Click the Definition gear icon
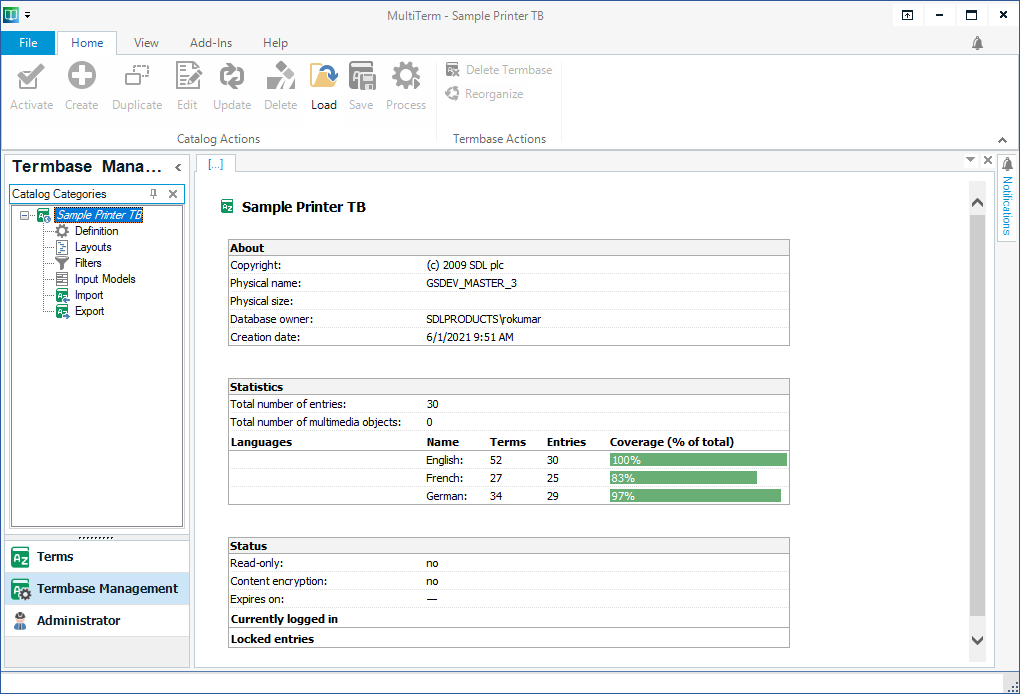 pyautogui.click(x=62, y=231)
